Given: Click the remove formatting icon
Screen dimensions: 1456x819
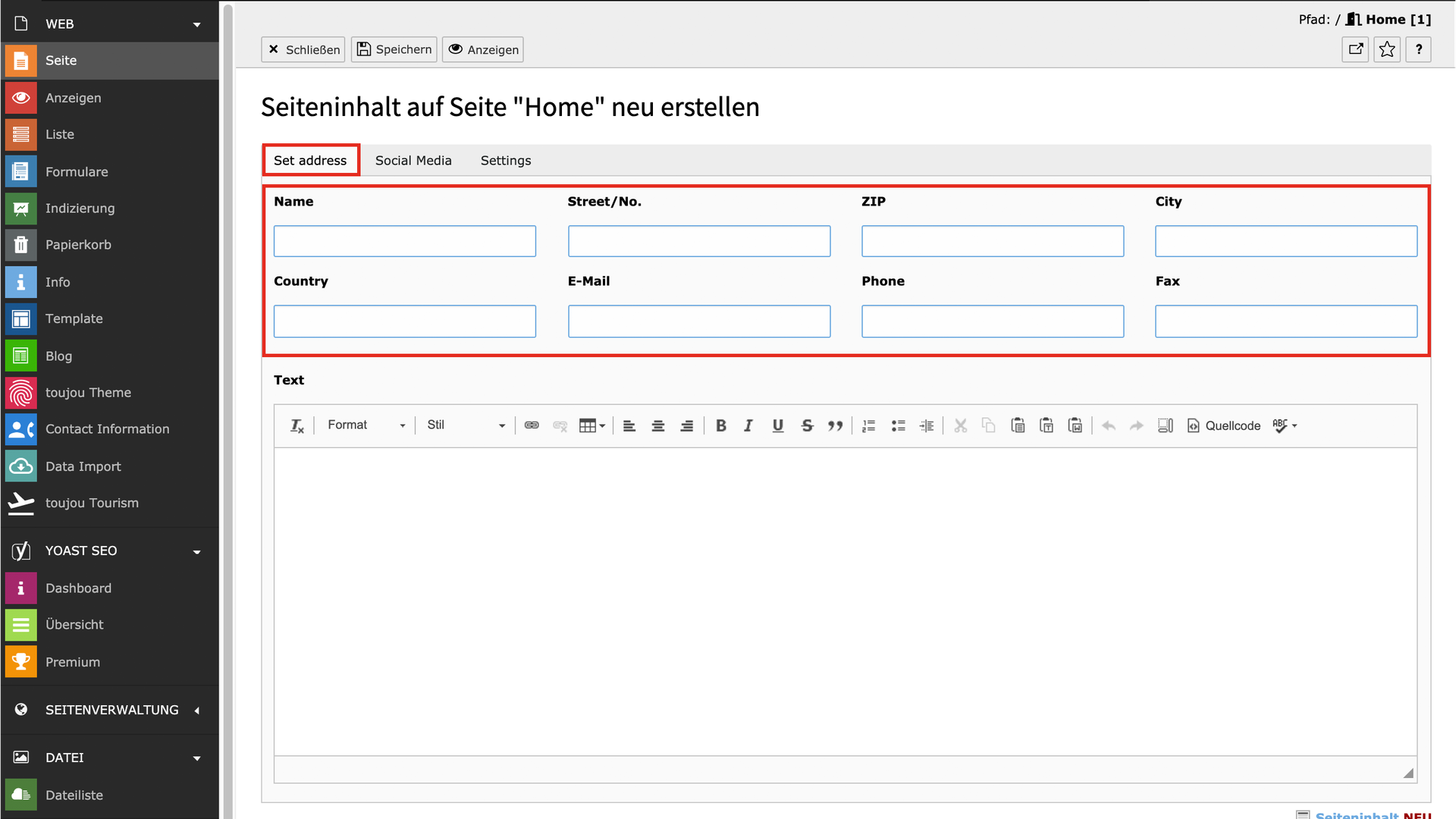Looking at the screenshot, I should [297, 425].
